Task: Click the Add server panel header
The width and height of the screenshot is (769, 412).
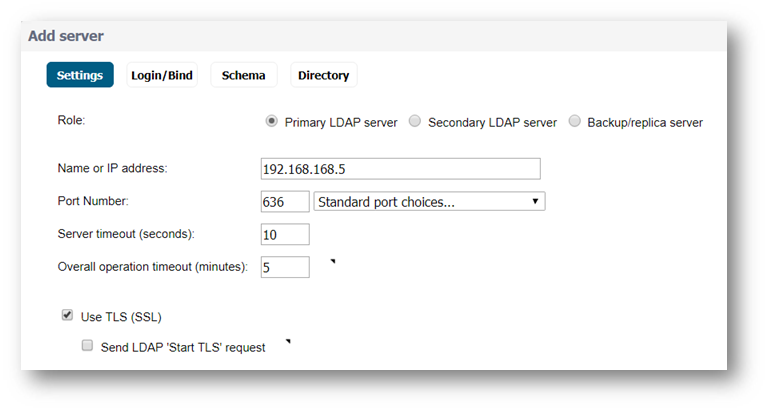Action: (x=66, y=36)
